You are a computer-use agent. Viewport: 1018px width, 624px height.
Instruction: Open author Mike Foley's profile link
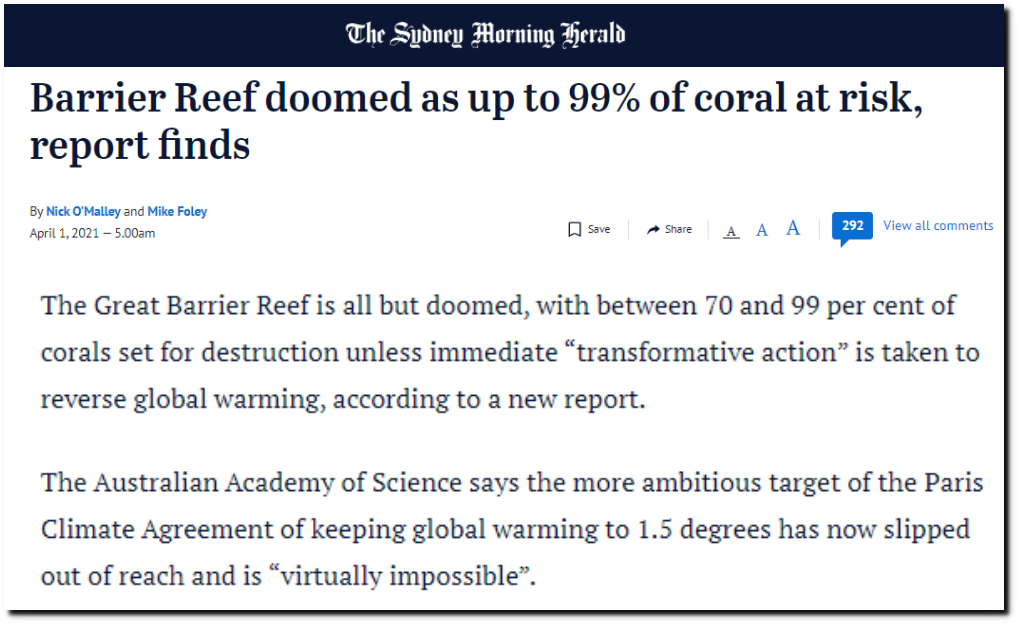tap(177, 211)
